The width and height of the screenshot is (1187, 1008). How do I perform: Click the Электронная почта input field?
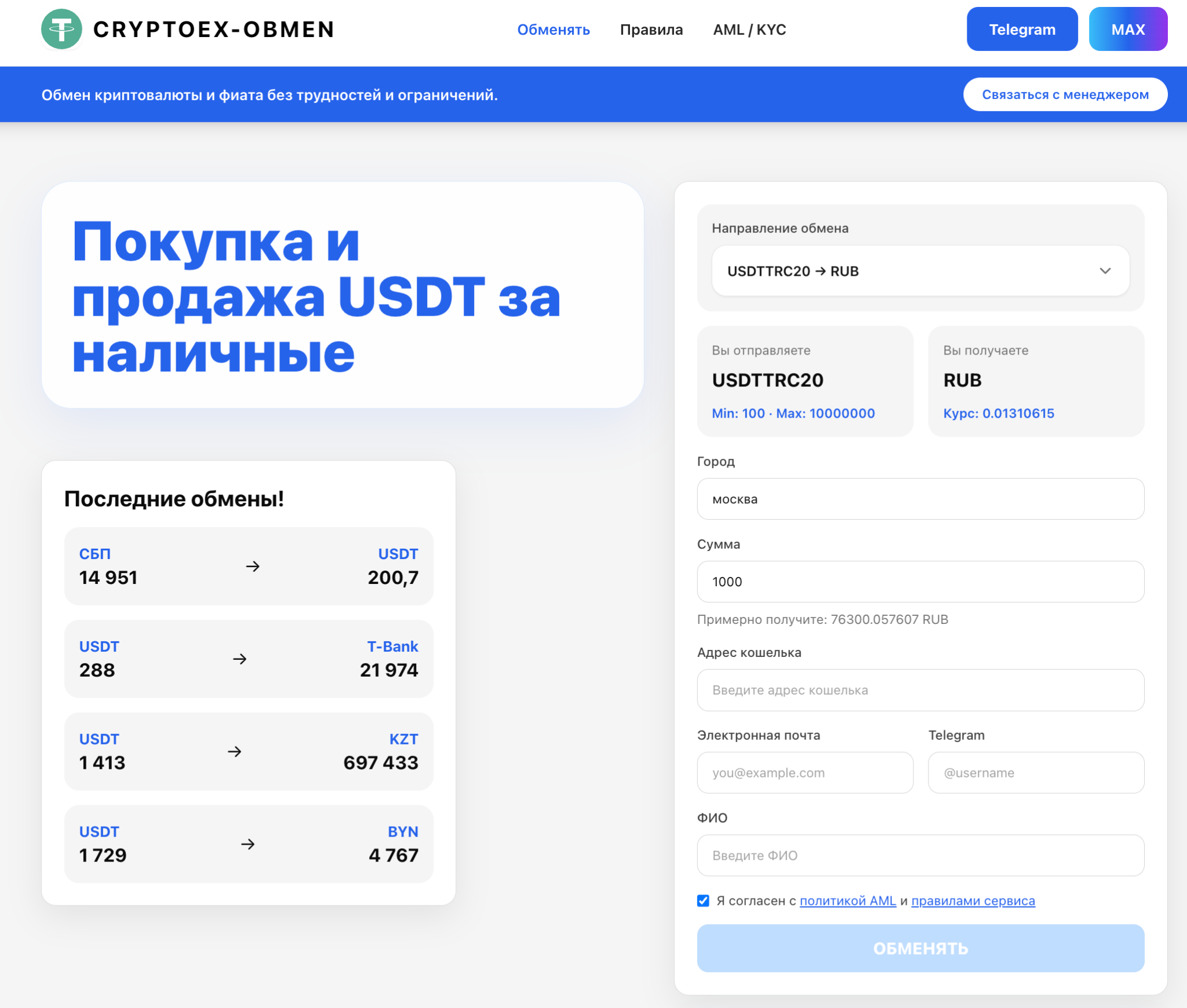(805, 773)
